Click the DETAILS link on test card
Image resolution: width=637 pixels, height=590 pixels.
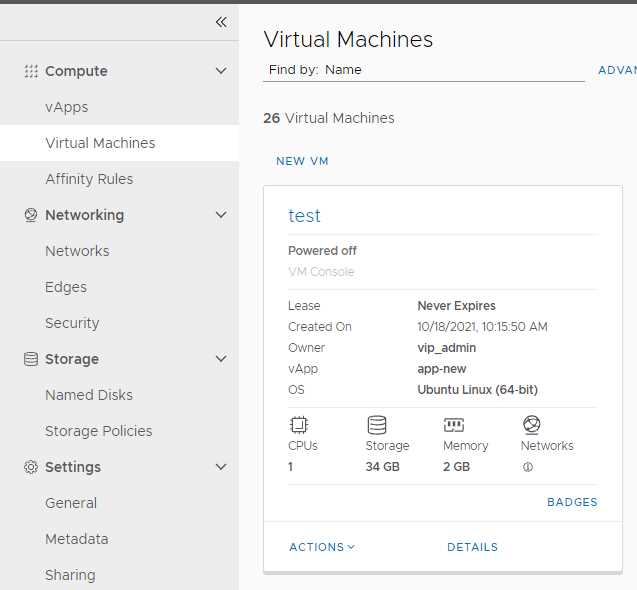[472, 547]
